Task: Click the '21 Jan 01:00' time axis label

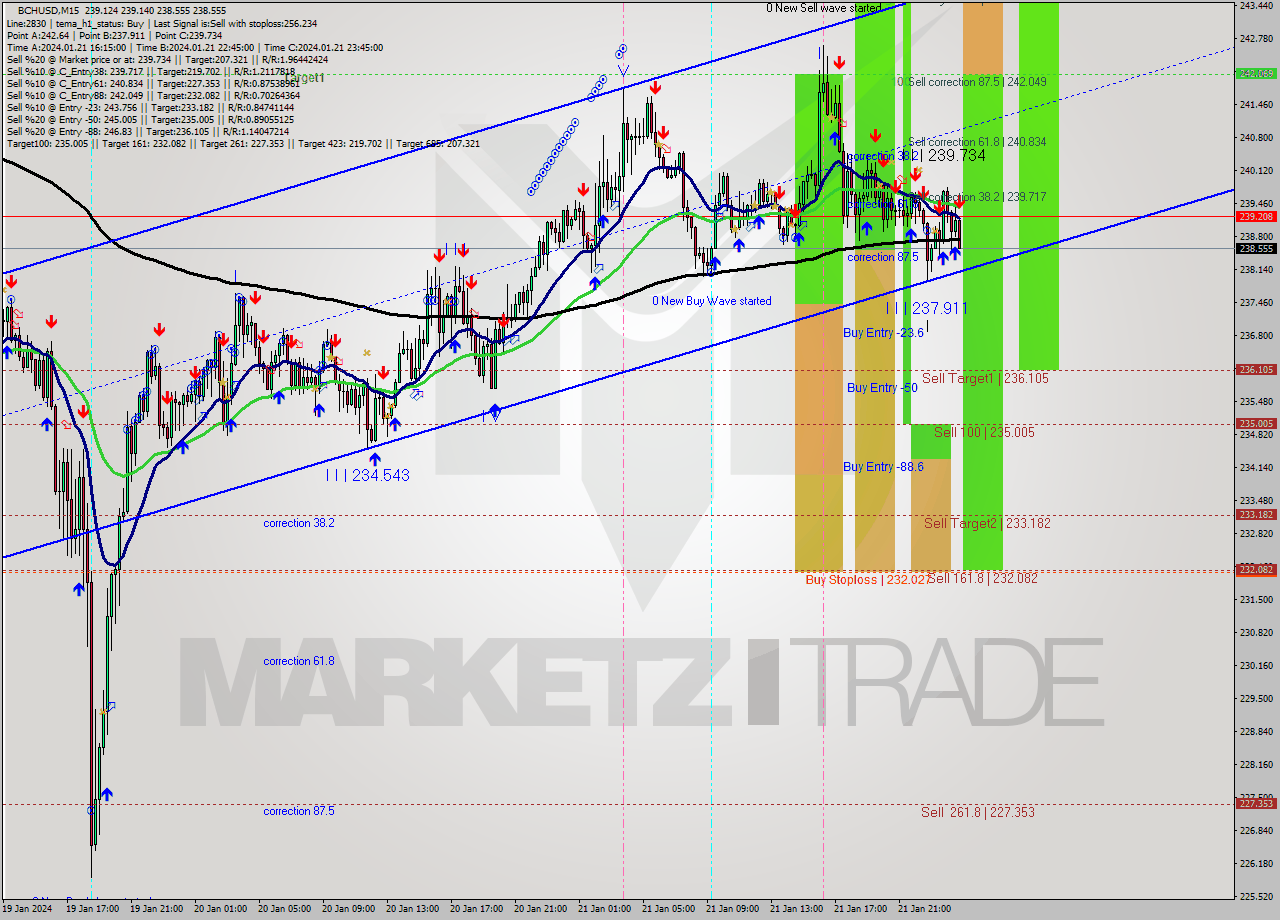Action: pyautogui.click(x=604, y=910)
